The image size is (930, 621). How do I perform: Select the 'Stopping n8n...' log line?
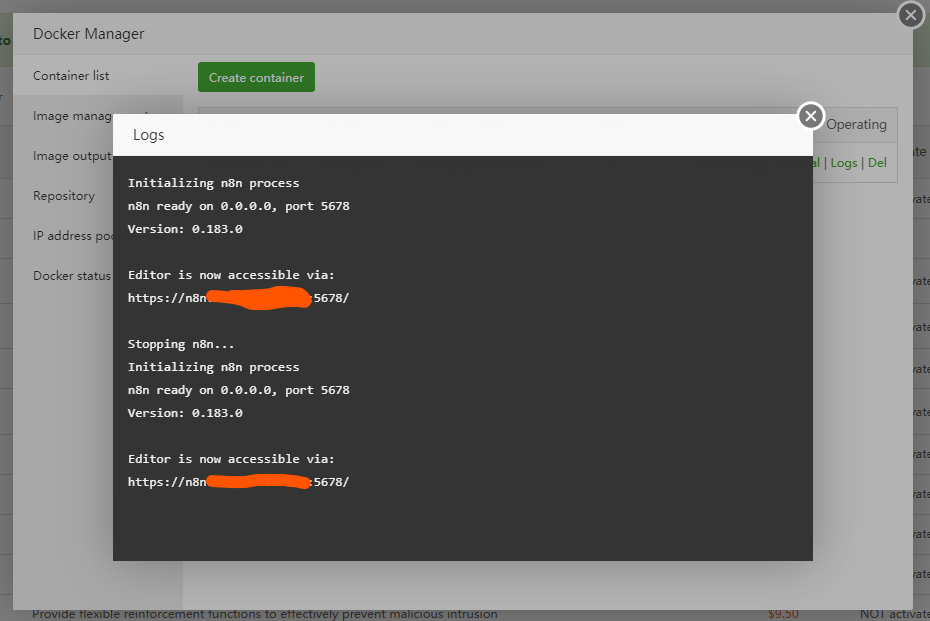point(181,344)
